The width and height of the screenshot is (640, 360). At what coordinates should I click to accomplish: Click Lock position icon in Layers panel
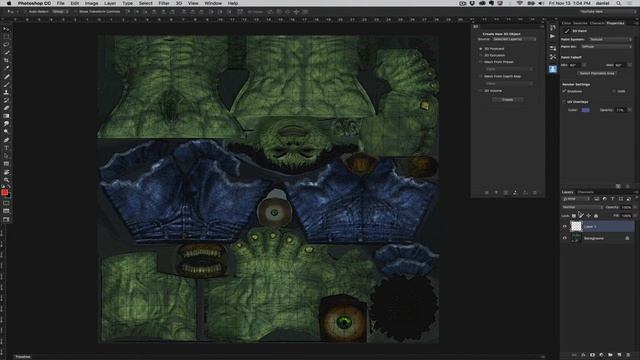pos(589,216)
